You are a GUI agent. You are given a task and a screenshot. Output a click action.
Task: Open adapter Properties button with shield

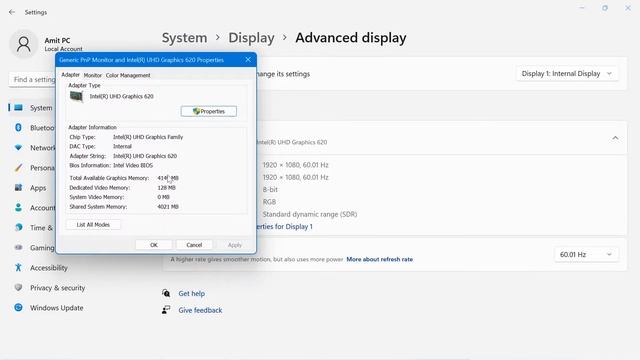(x=209, y=111)
